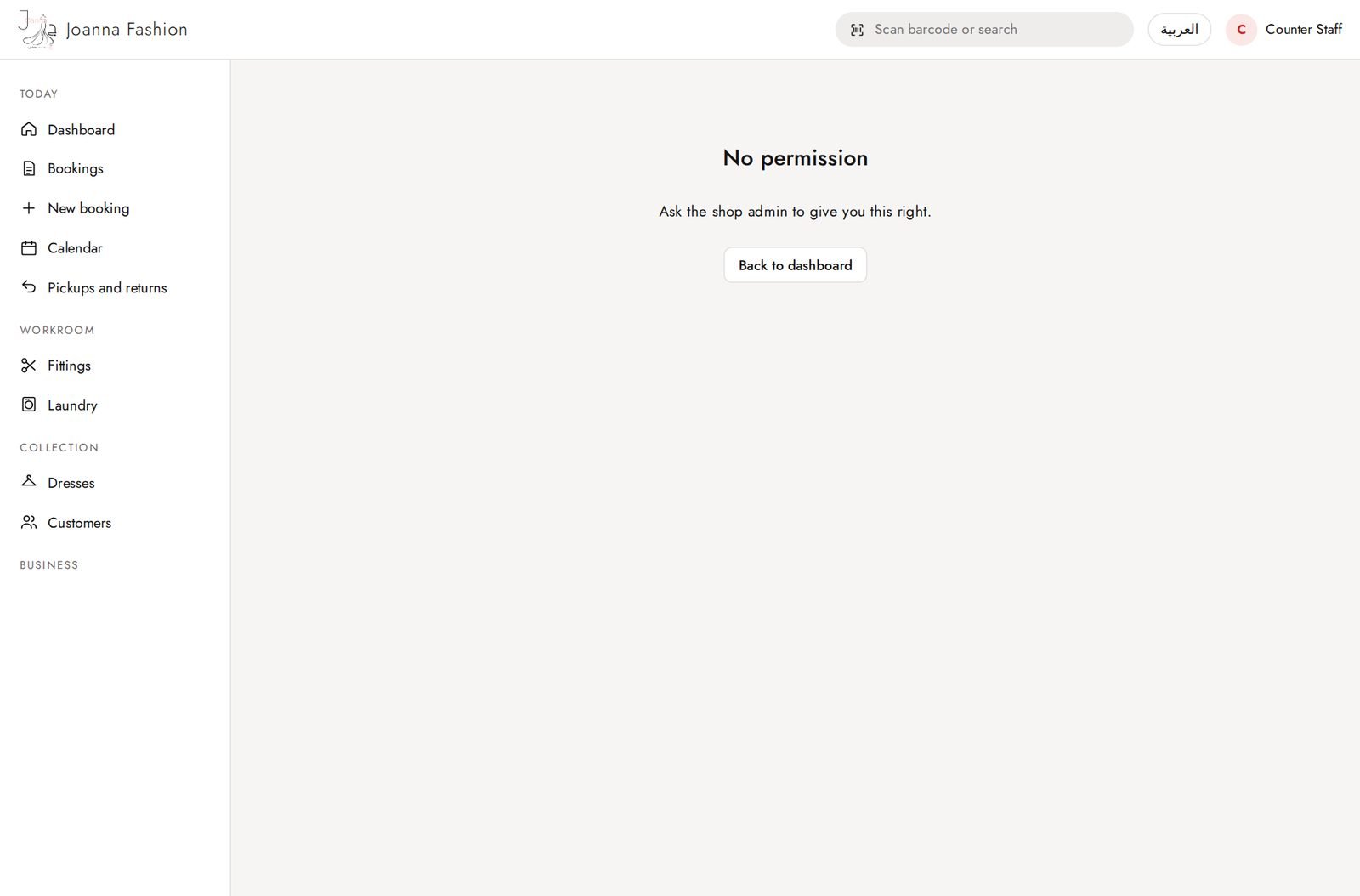
Task: Click the Joanna Fashion brand name
Action: pyautogui.click(x=127, y=30)
